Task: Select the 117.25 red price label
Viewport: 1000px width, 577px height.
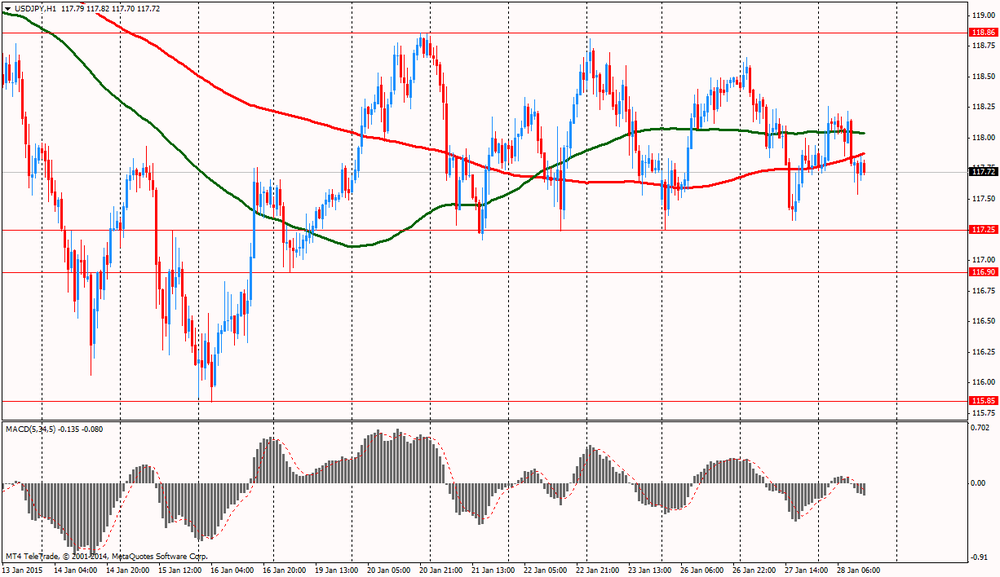Action: [983, 230]
